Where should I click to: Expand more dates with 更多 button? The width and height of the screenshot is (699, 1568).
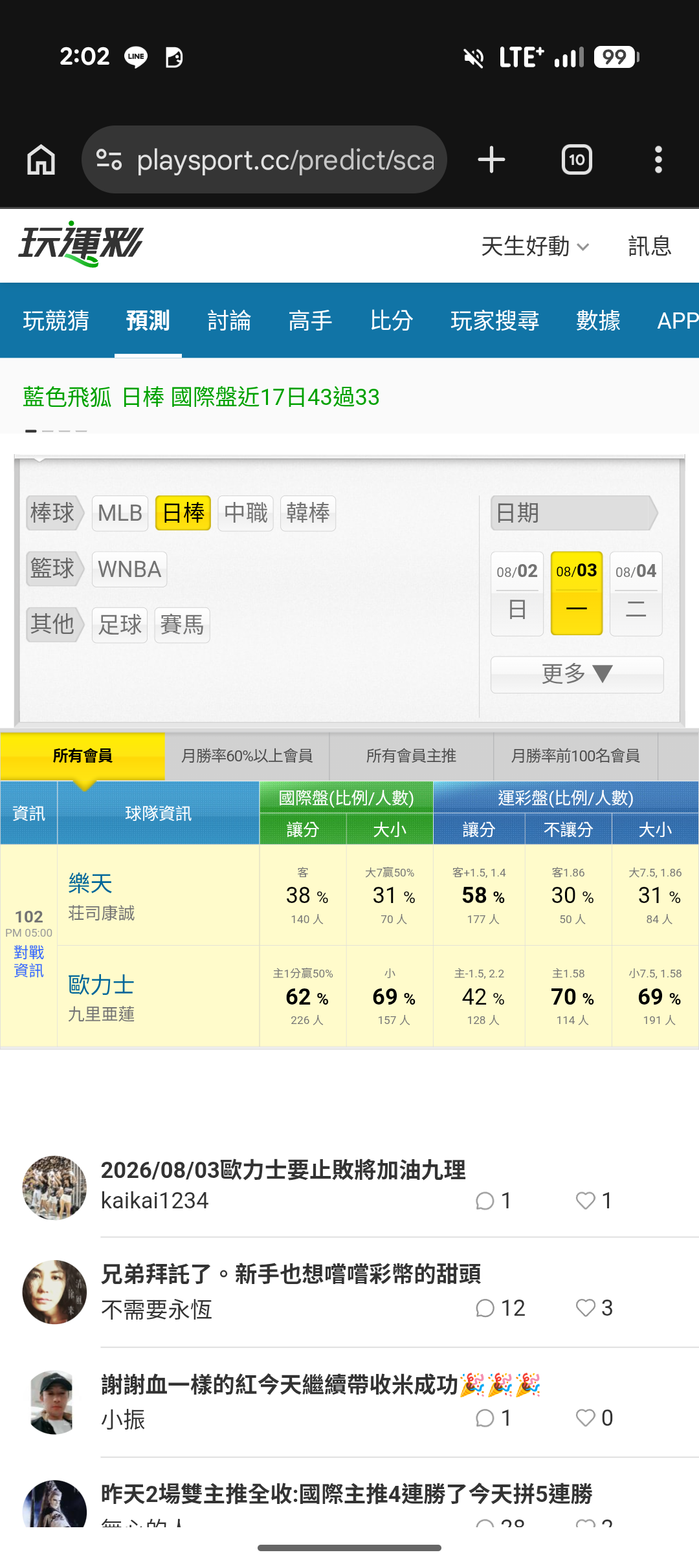(577, 674)
